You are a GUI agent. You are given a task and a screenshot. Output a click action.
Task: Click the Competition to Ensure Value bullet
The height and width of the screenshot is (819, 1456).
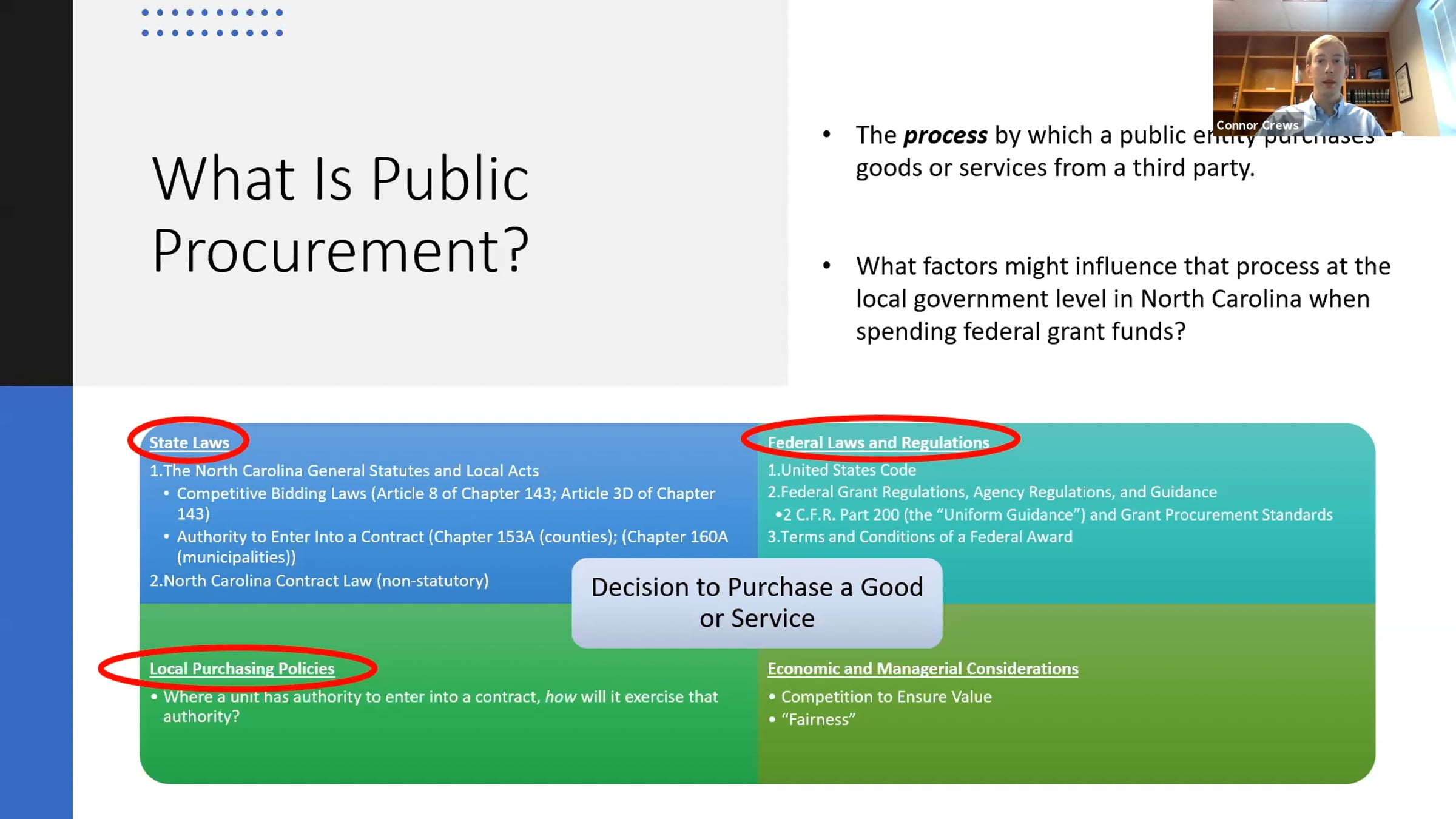[886, 696]
